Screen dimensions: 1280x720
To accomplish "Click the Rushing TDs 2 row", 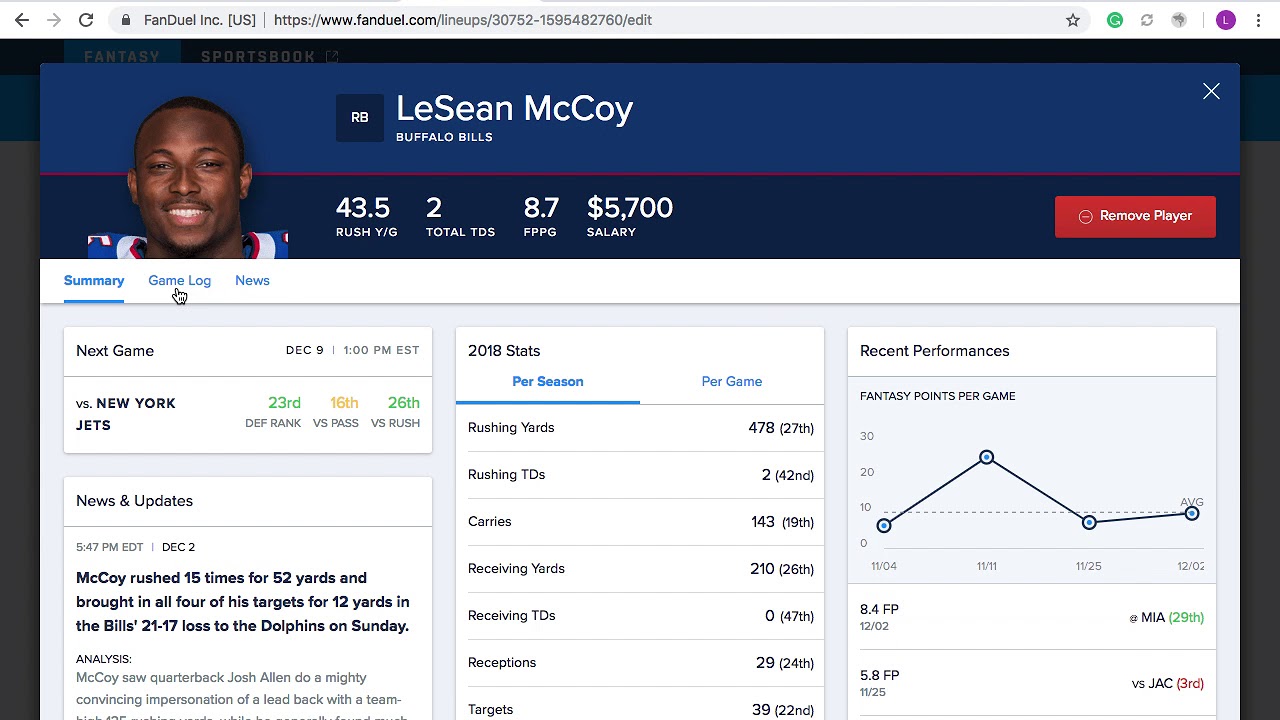I will pos(640,475).
